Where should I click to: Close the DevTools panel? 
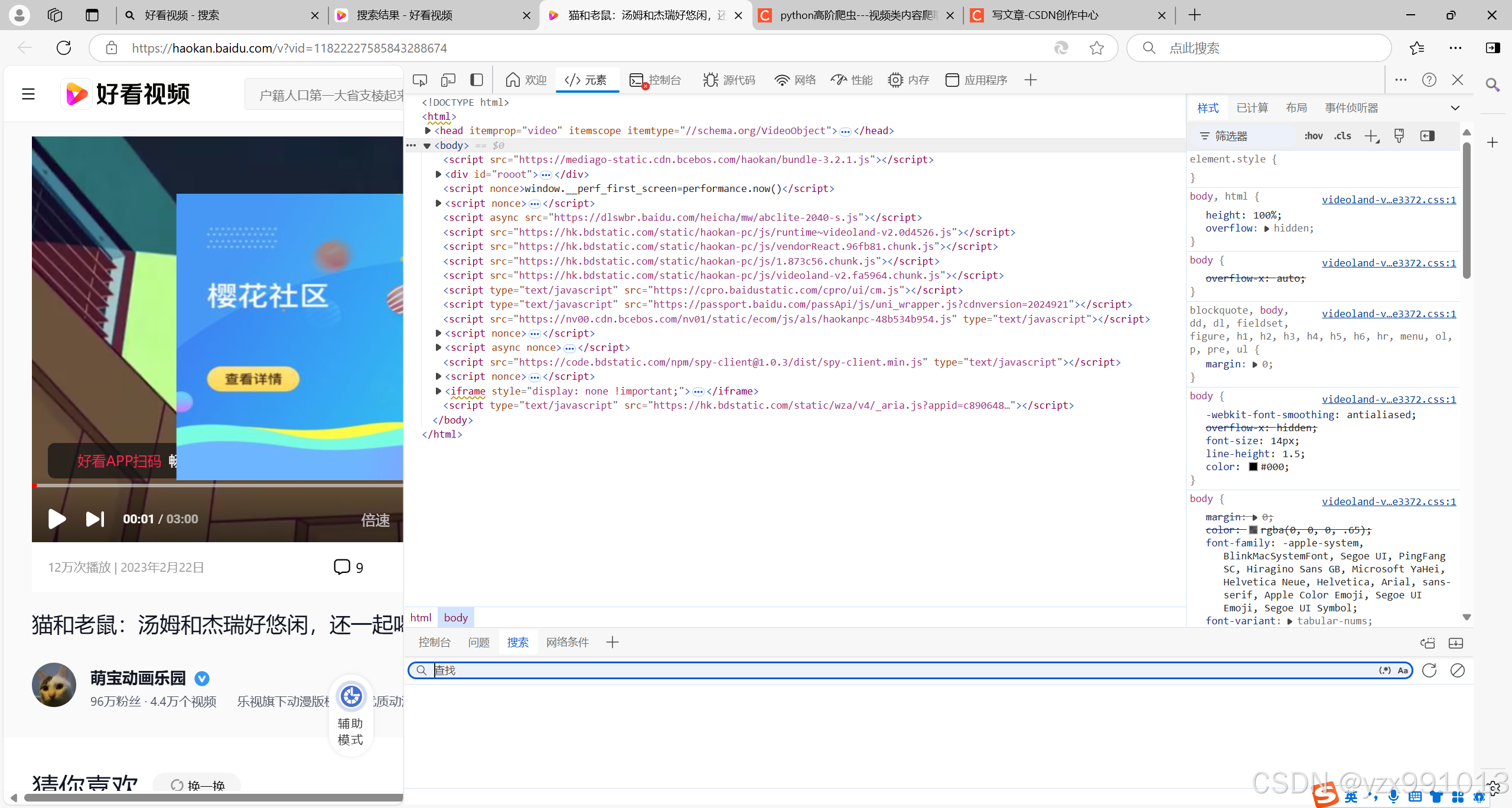click(1458, 80)
